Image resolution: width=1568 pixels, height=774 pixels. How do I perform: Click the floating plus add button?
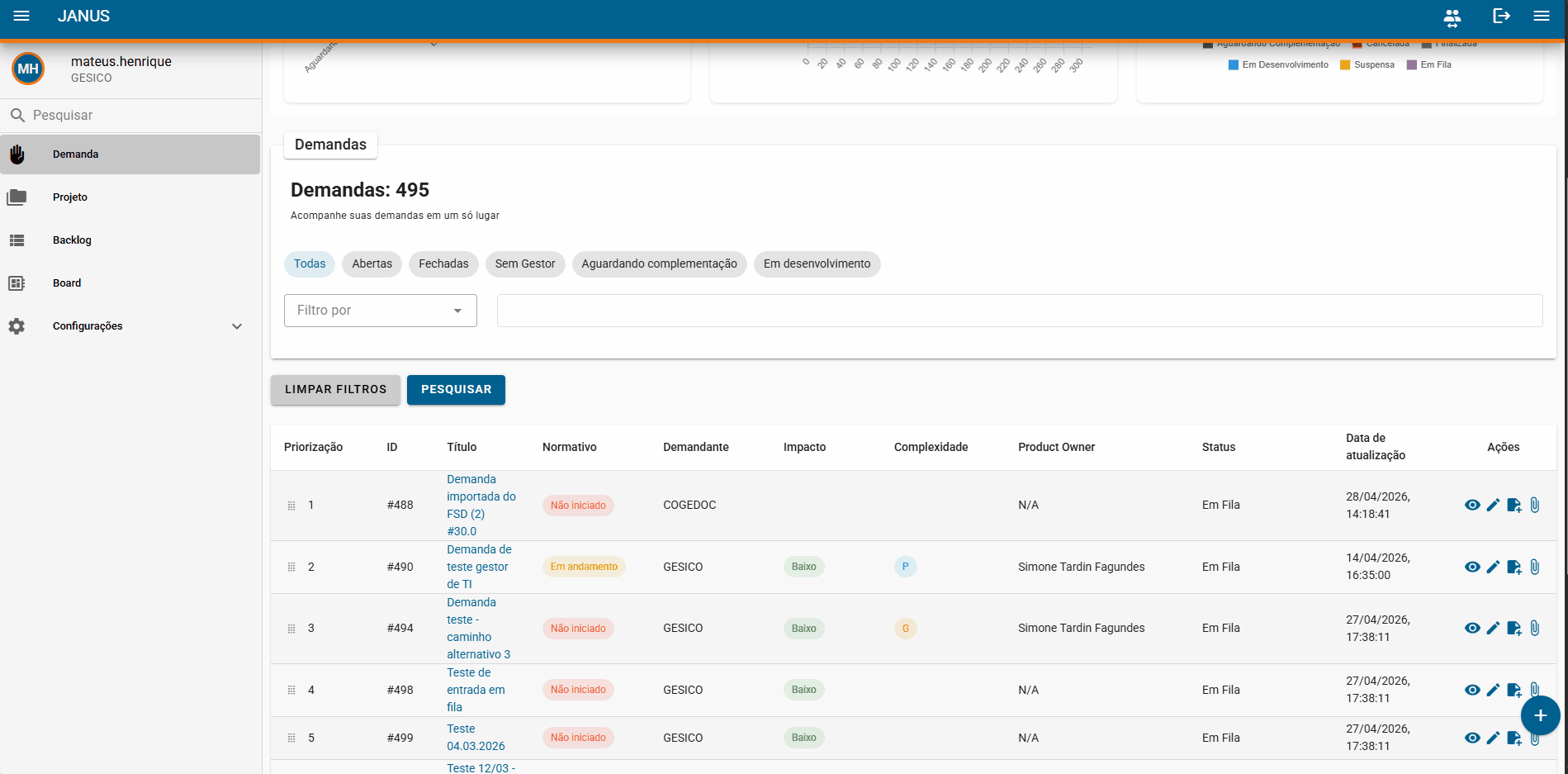click(1540, 715)
